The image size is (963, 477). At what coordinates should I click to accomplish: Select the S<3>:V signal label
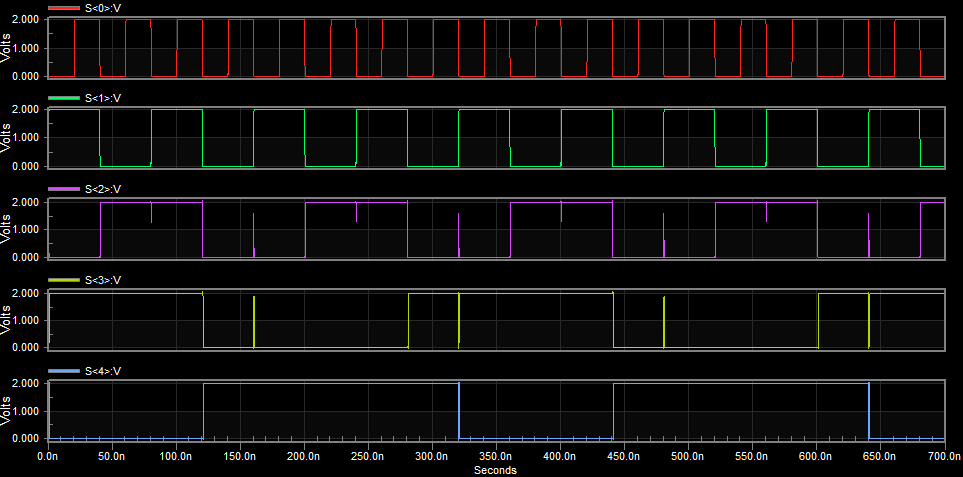[102, 280]
